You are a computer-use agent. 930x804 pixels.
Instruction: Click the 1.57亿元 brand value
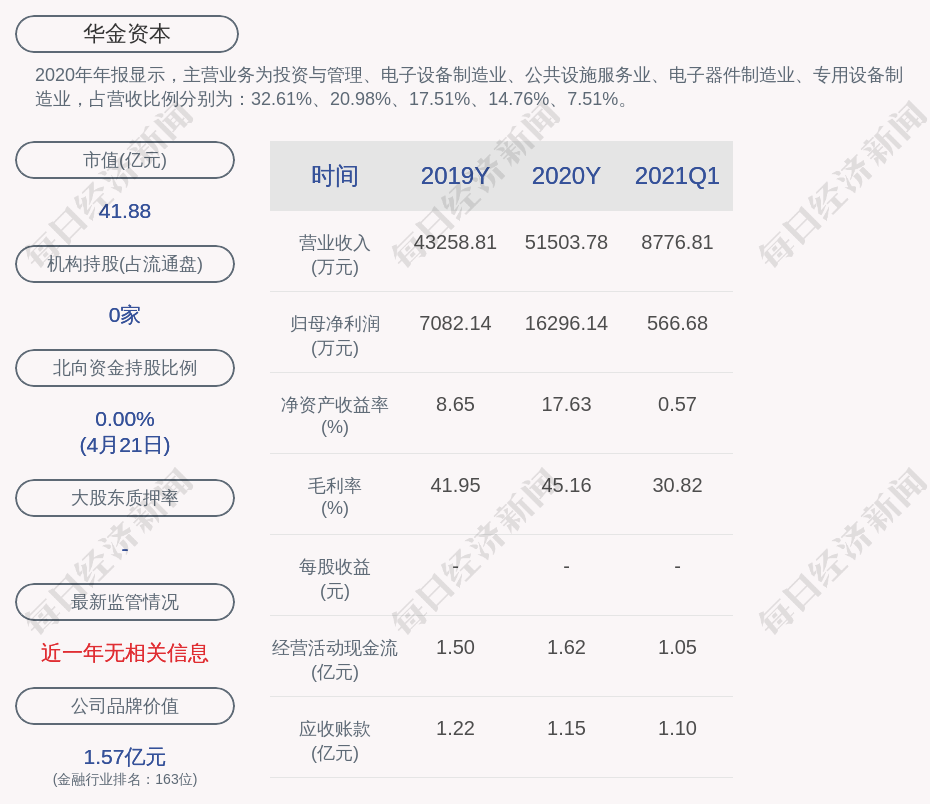[125, 757]
